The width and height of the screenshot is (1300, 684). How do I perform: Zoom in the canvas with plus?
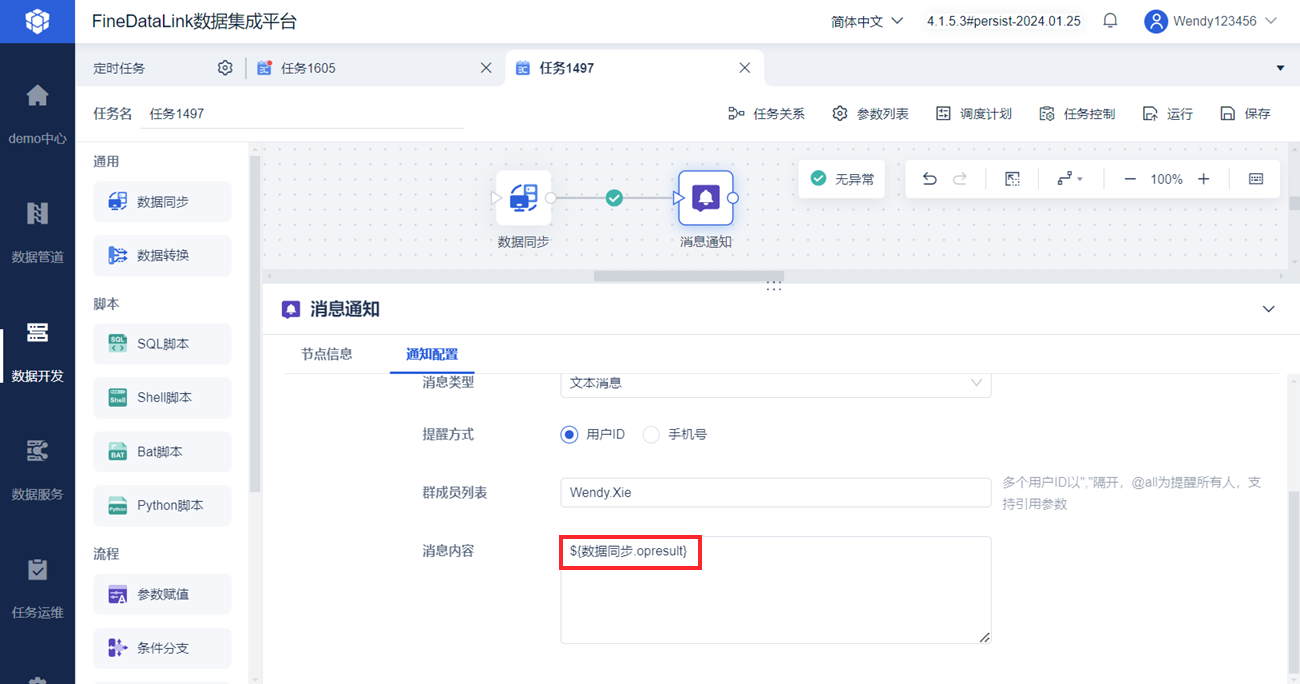(1204, 179)
